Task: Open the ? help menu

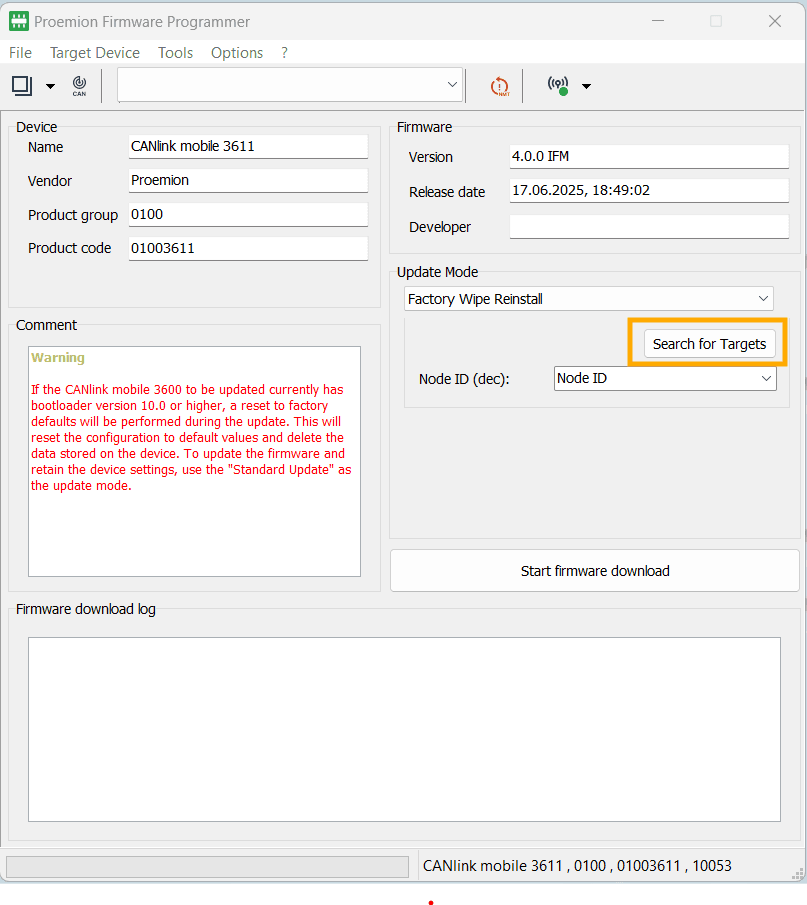Action: tap(285, 52)
